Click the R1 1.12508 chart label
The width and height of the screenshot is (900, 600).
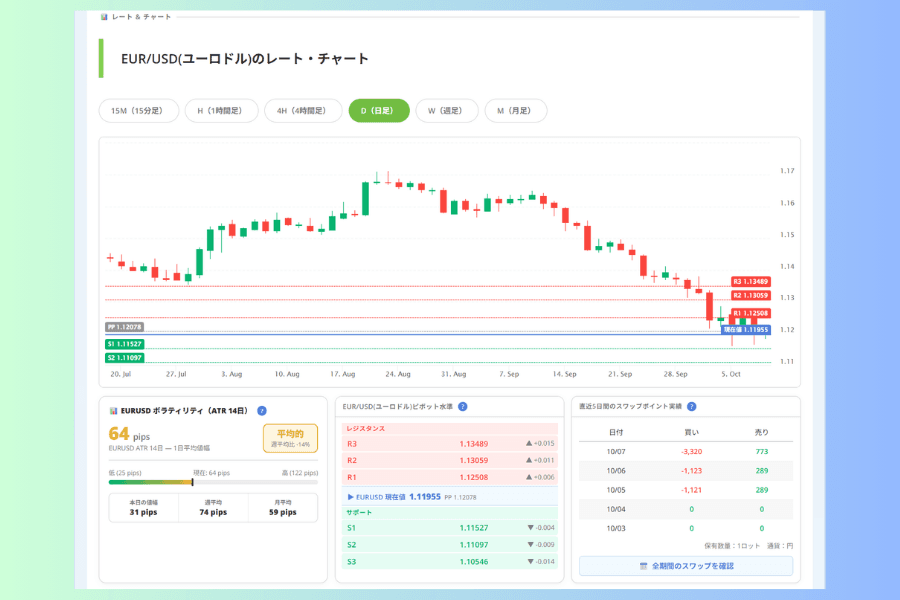point(751,313)
